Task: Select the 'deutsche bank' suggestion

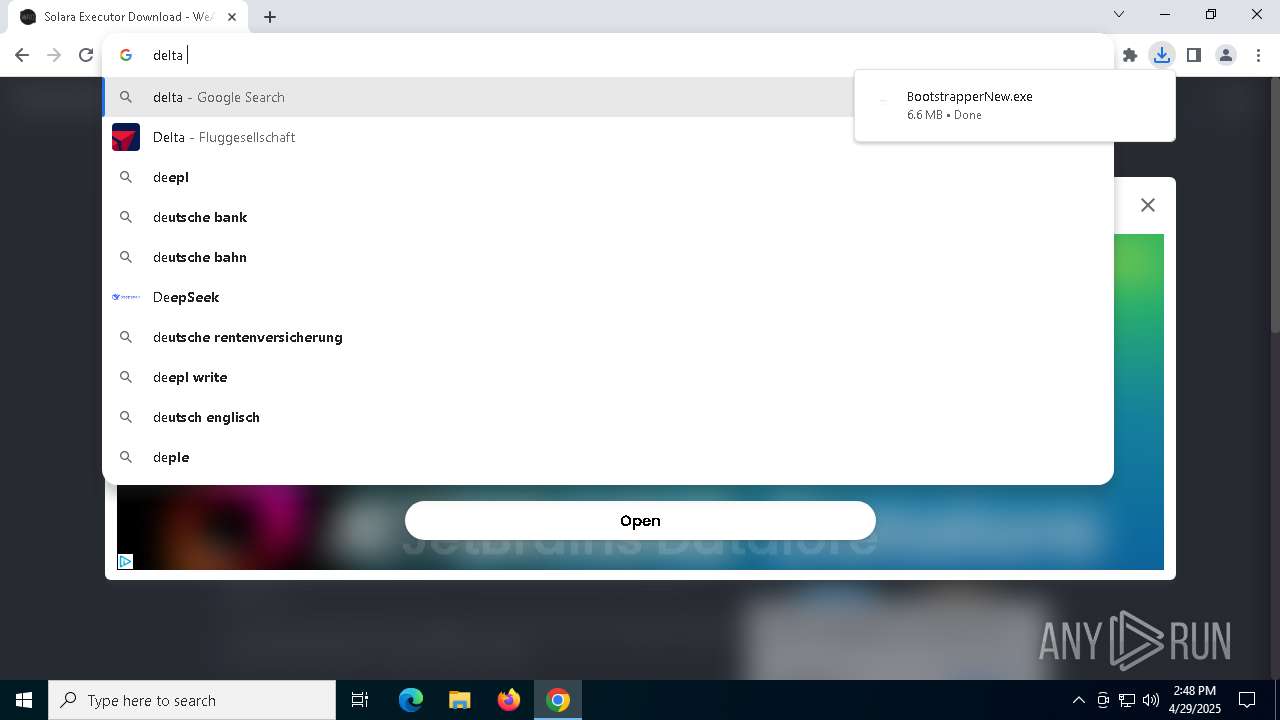Action: (x=608, y=217)
